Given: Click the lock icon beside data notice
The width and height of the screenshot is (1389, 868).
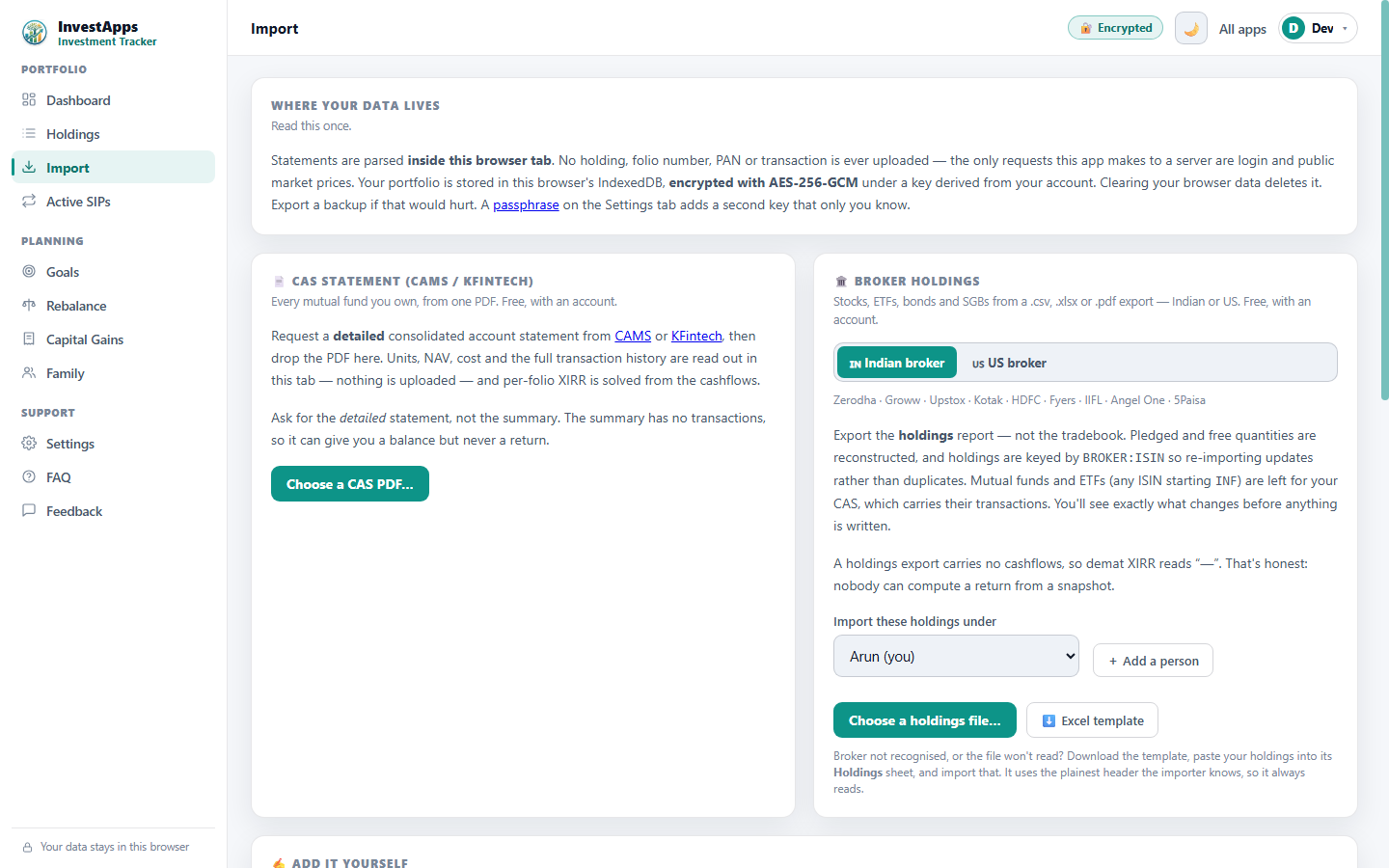Looking at the screenshot, I should click(28, 848).
